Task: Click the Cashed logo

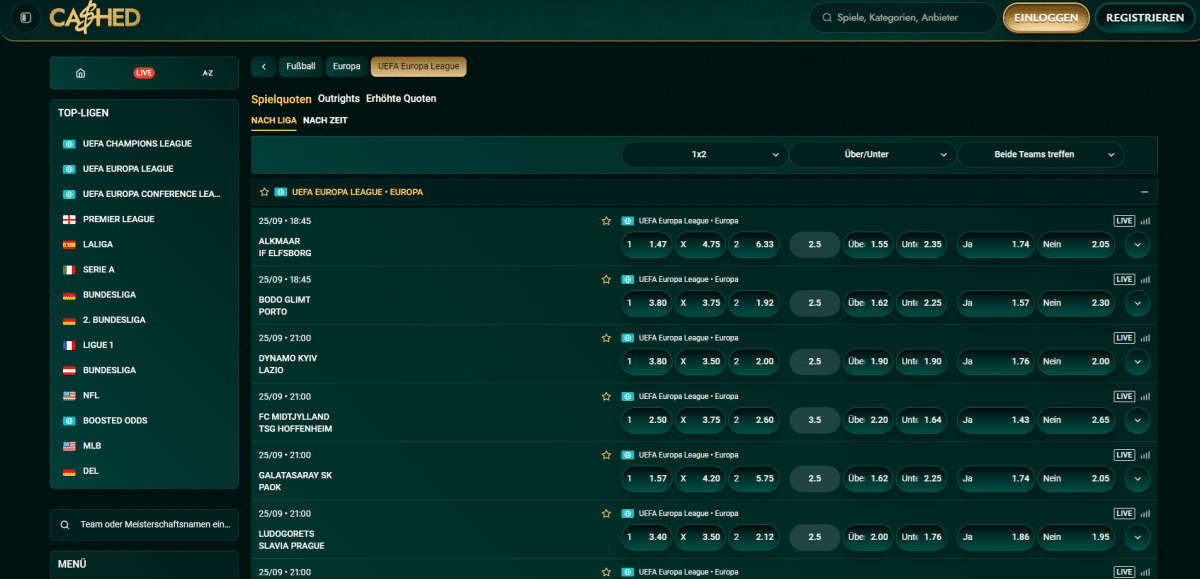Action: pos(95,18)
